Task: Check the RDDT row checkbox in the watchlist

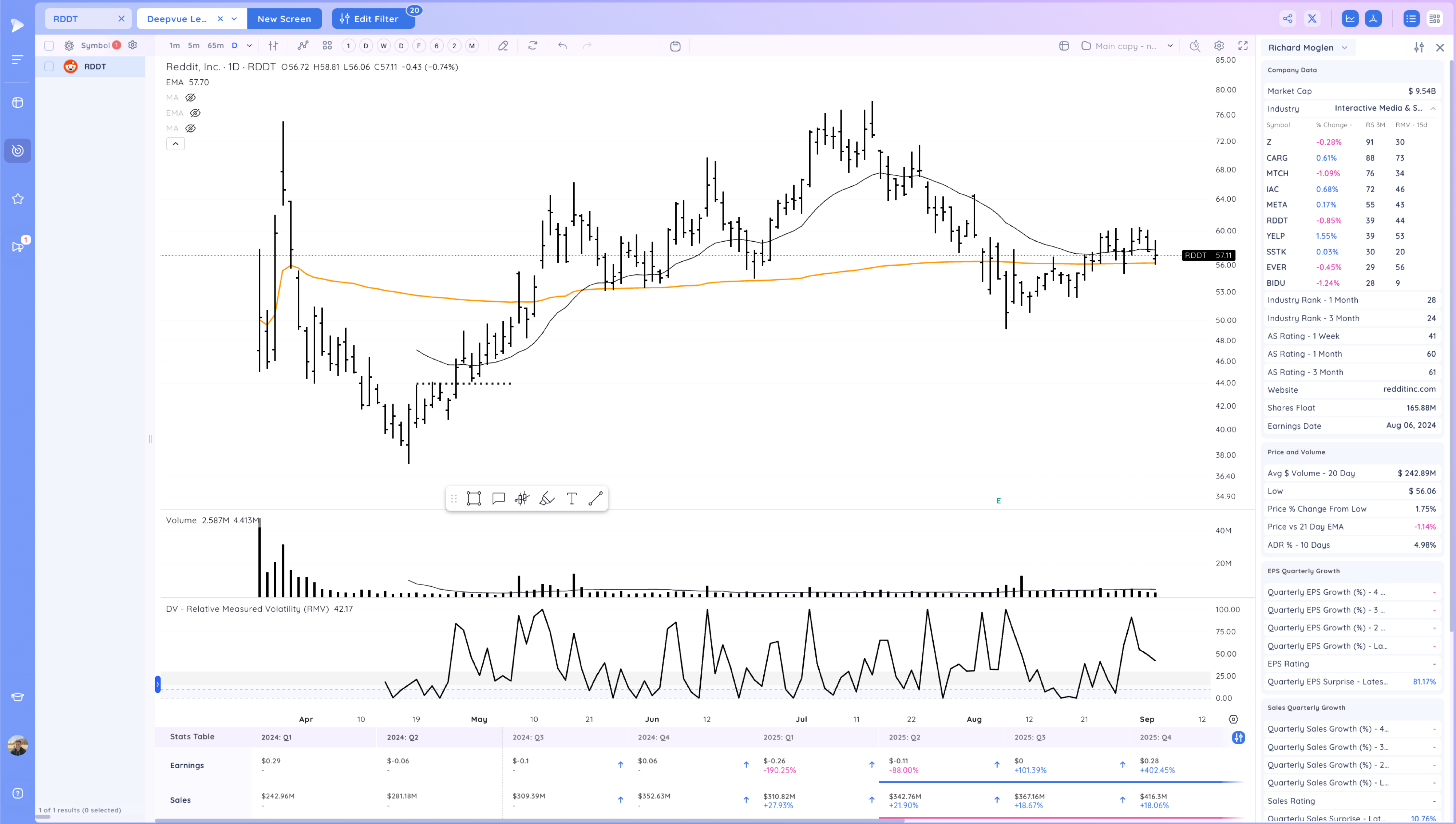Action: 49,66
